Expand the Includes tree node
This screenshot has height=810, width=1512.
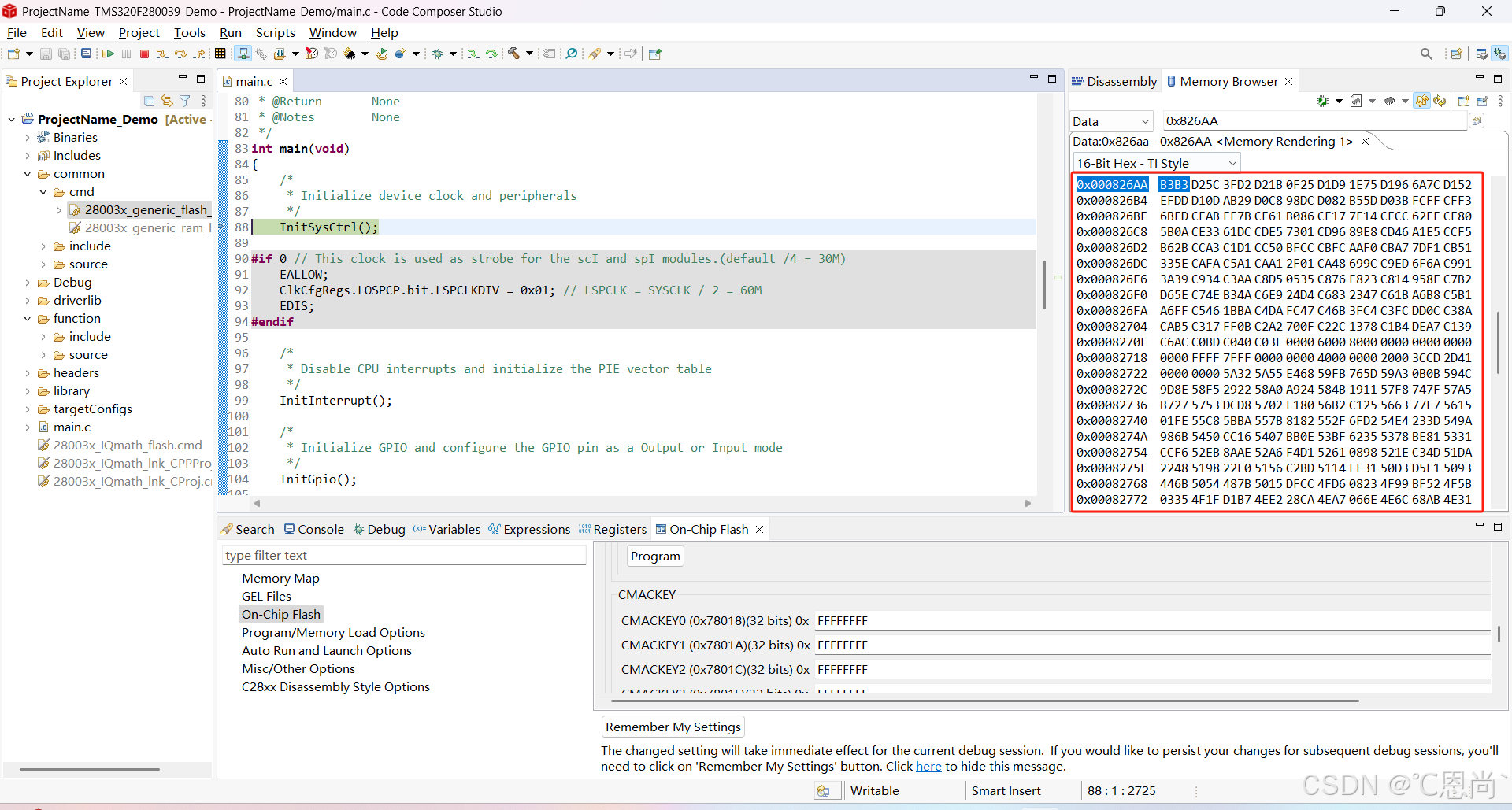[28, 156]
